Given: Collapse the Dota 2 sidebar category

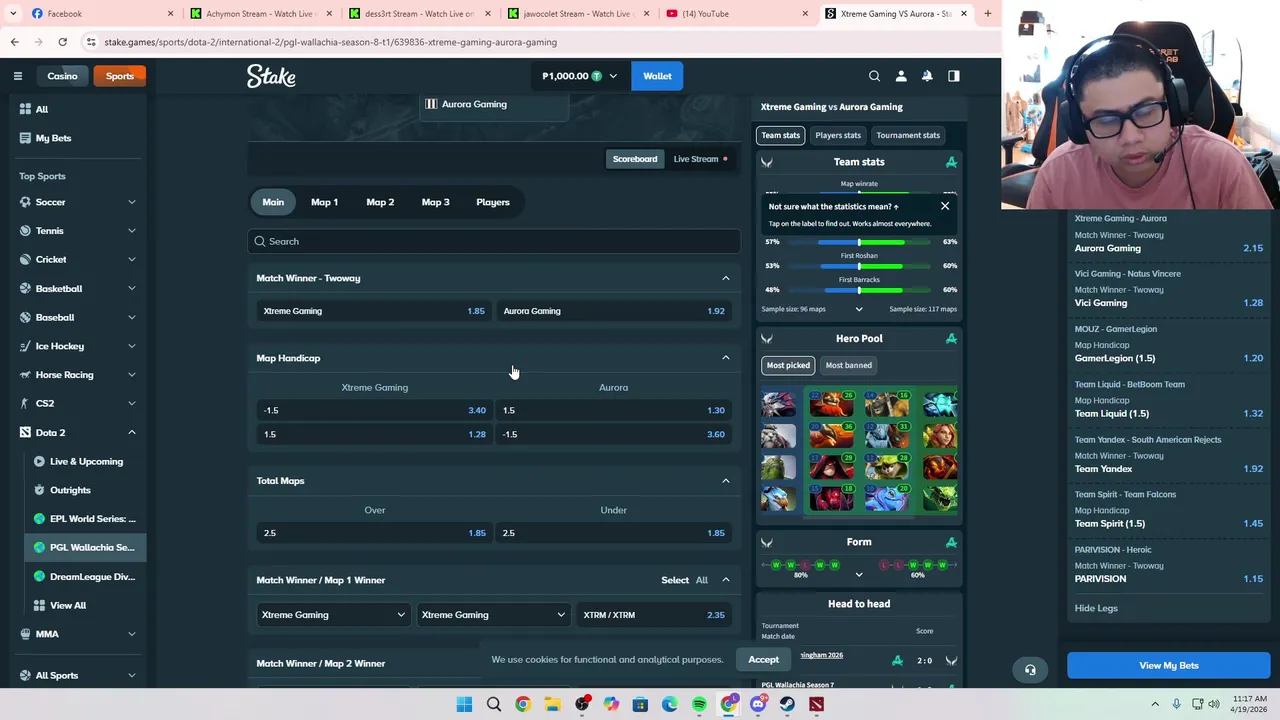Looking at the screenshot, I should pos(131,432).
